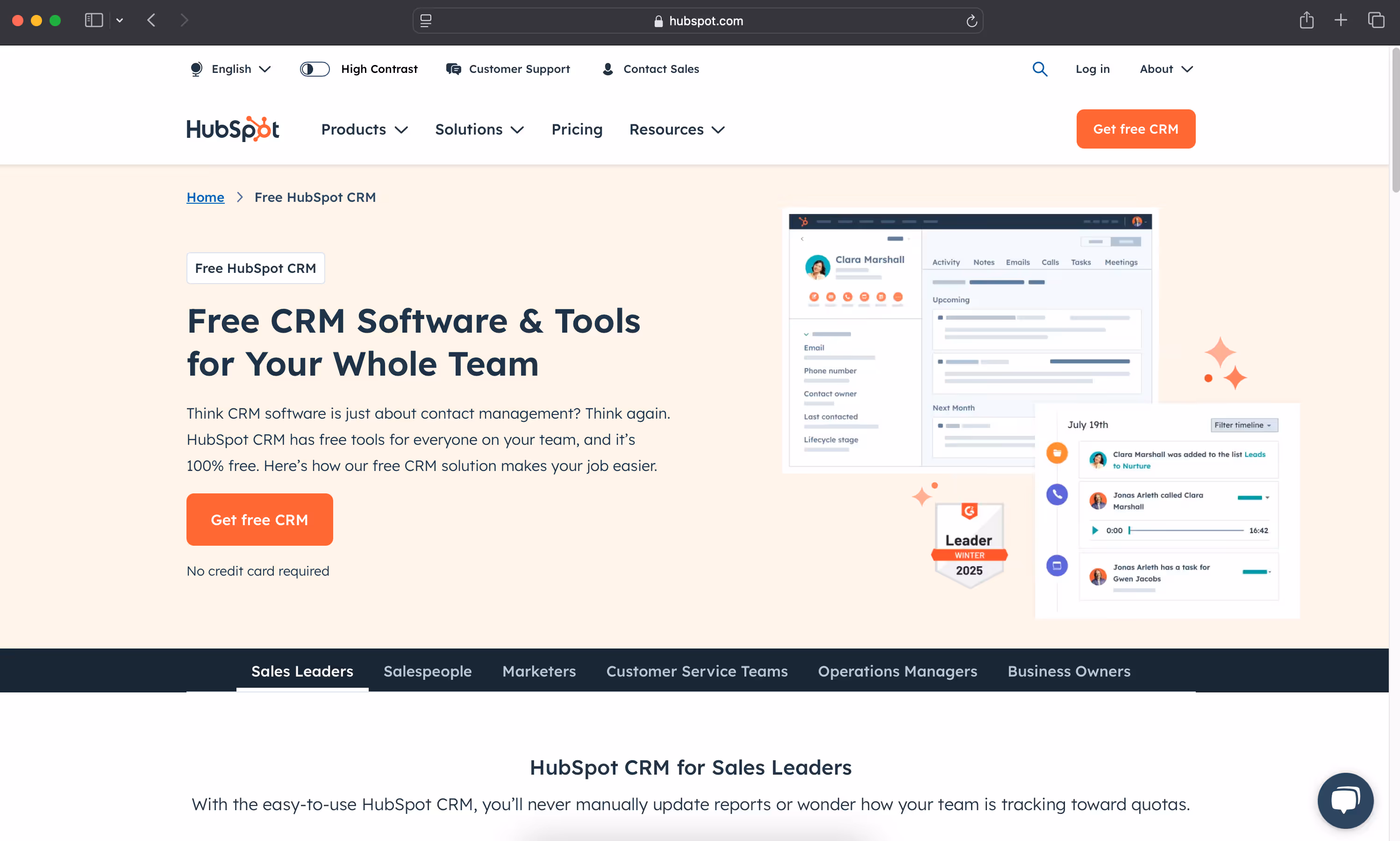Screen dimensions: 1400x841
Task: Open the Pricing page
Action: click(x=577, y=129)
